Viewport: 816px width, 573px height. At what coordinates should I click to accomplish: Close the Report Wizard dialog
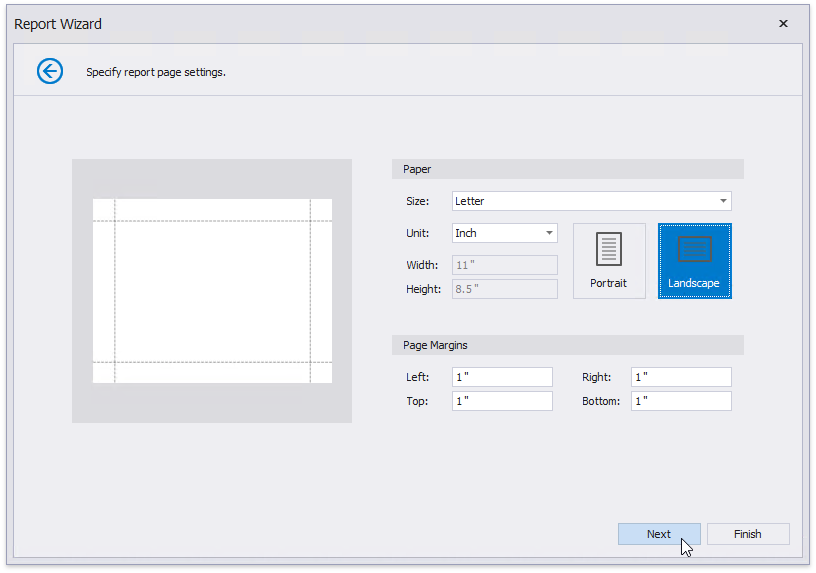coord(783,24)
